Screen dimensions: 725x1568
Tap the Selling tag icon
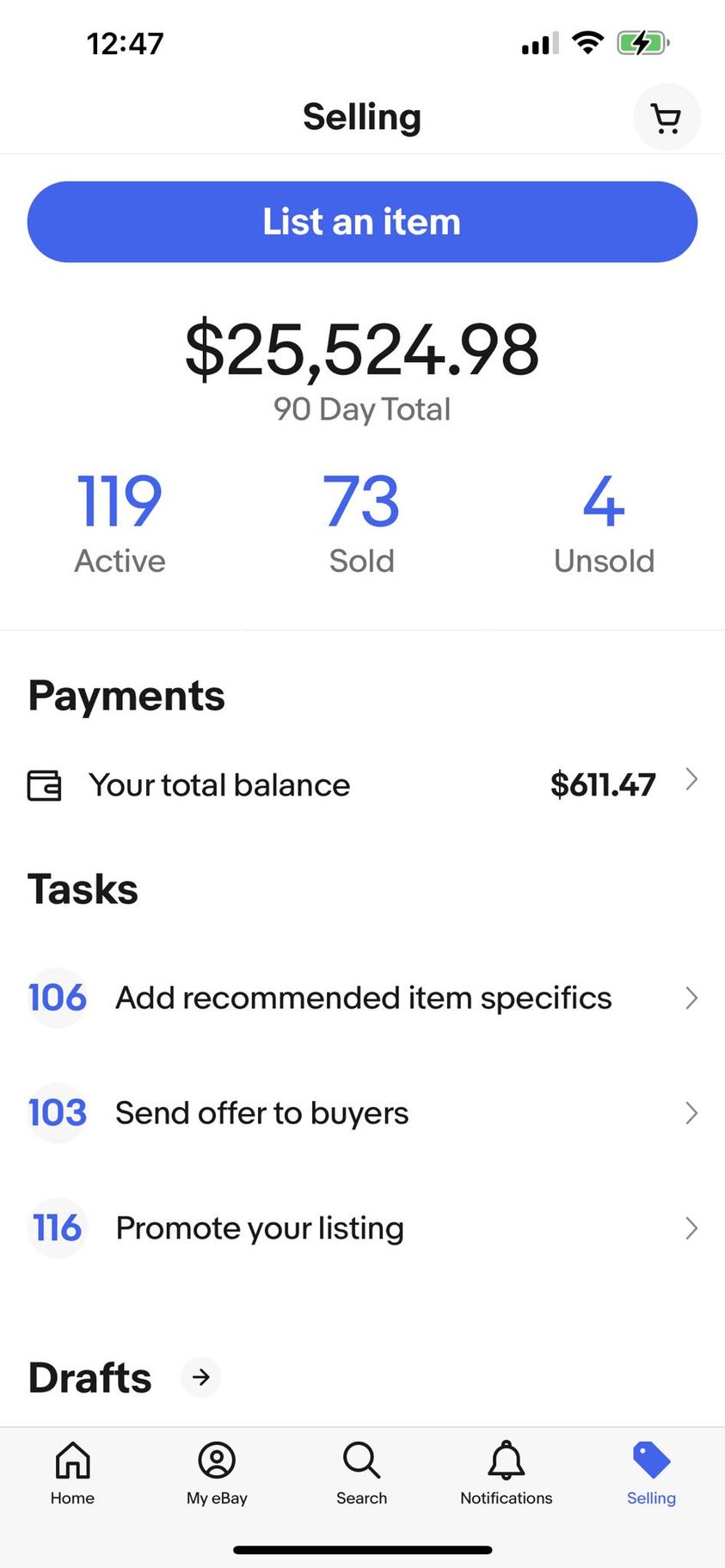tap(651, 1460)
